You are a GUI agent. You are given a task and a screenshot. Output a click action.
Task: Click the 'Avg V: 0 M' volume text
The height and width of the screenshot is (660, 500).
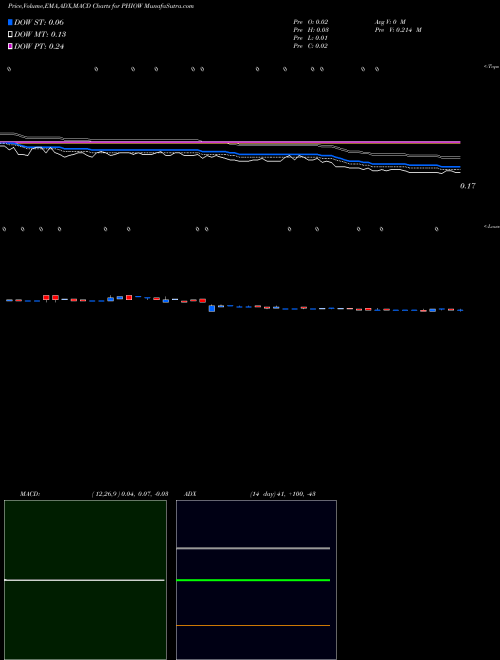(389, 22)
